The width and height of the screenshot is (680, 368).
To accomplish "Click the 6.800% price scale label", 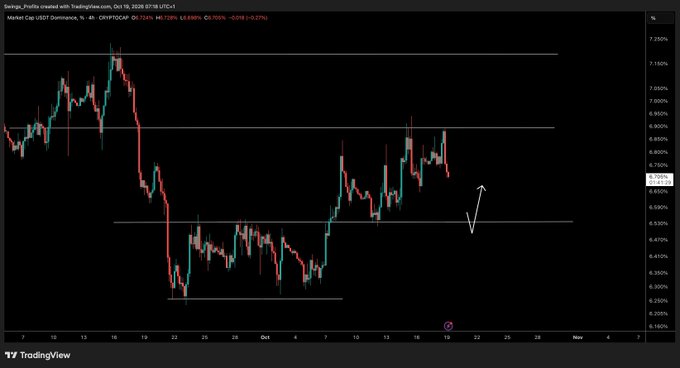I will pos(658,152).
